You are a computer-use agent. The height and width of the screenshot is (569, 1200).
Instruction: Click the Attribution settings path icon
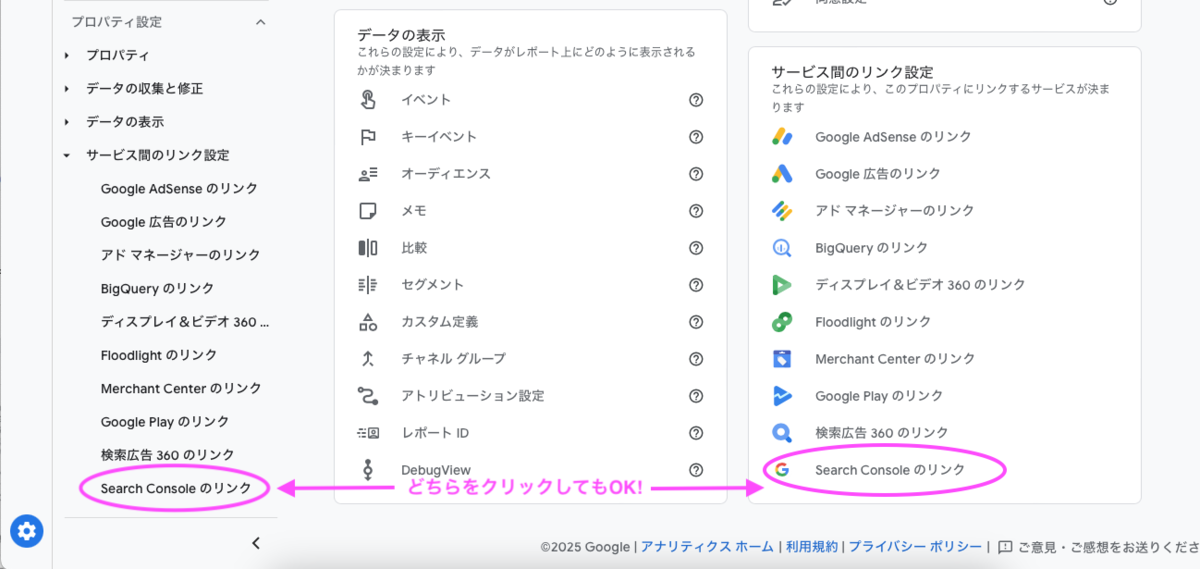pos(368,396)
